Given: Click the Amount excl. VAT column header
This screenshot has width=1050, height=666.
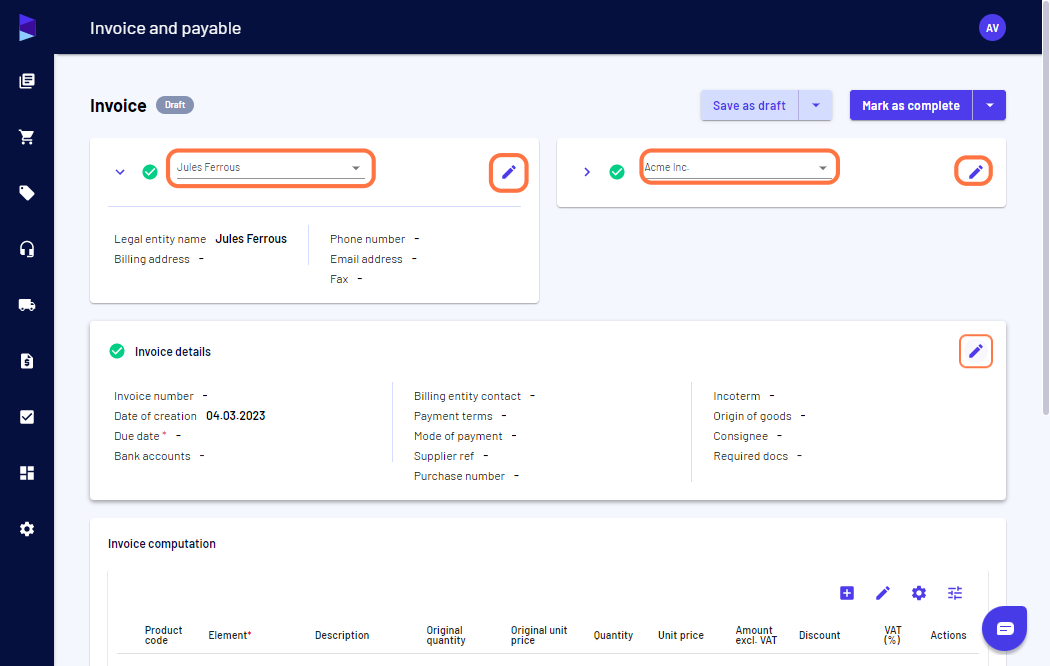Looking at the screenshot, I should pos(756,635).
